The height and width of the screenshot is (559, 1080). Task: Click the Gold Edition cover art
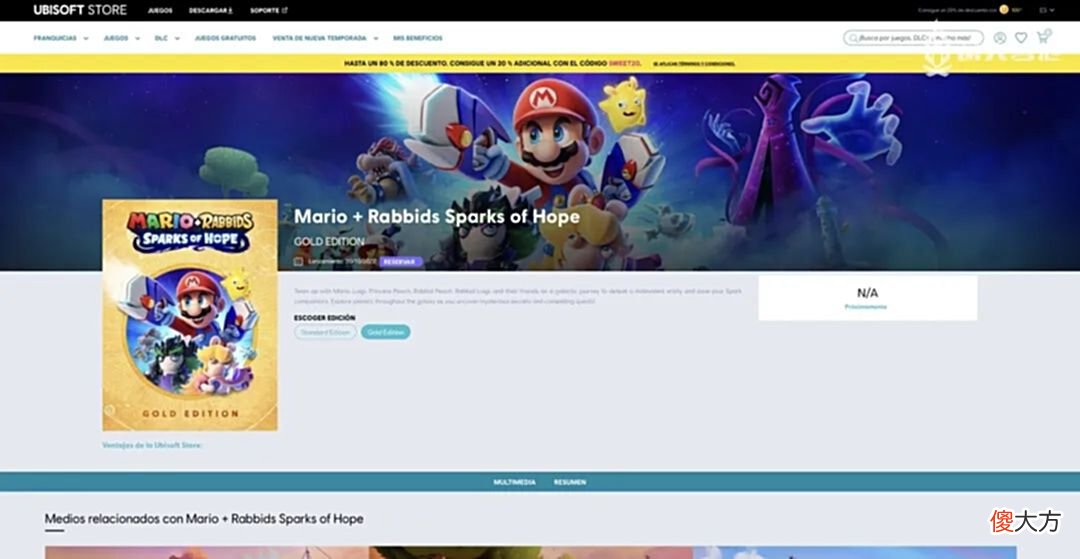(190, 315)
